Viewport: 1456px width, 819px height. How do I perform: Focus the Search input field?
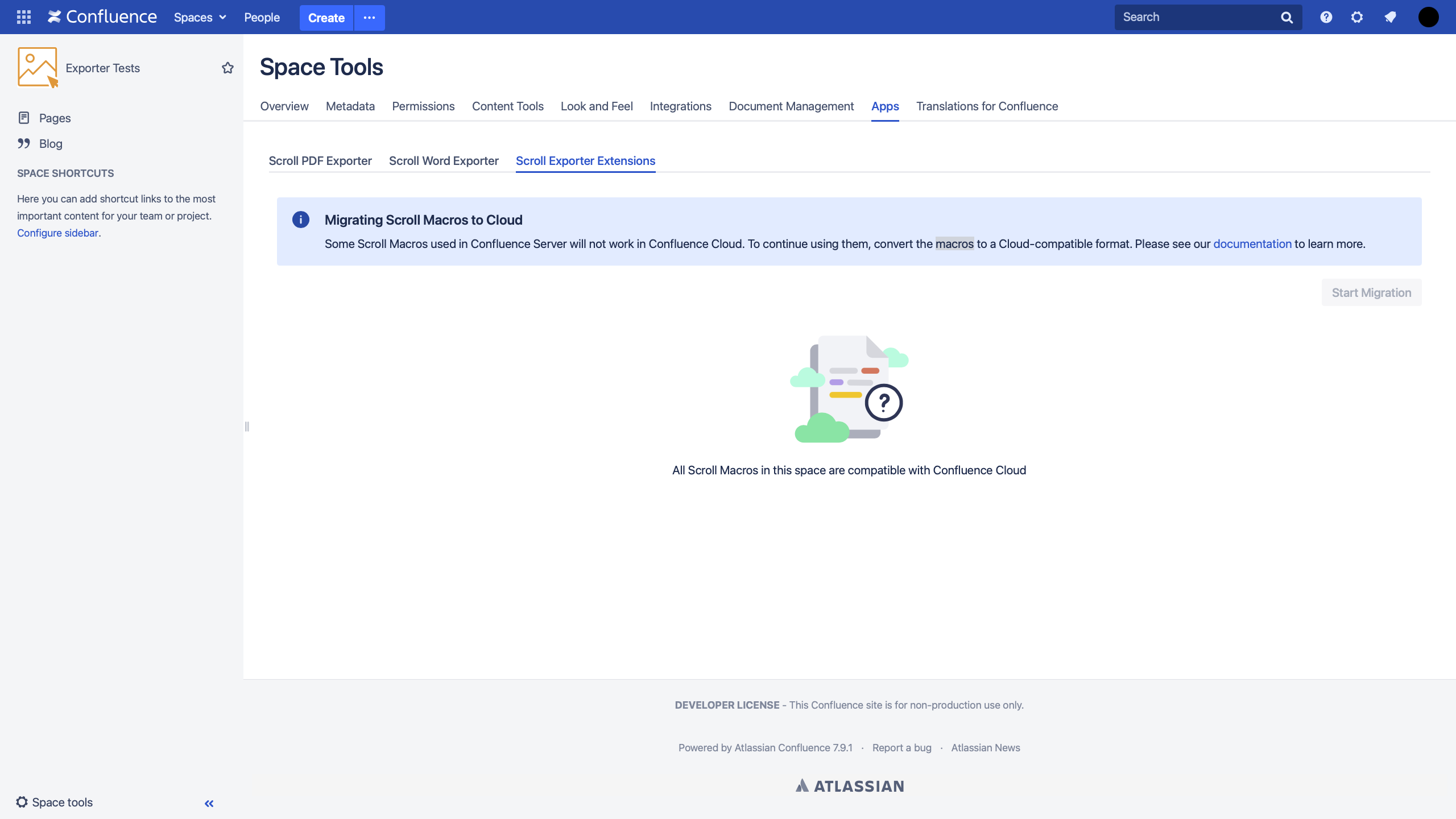1194,17
